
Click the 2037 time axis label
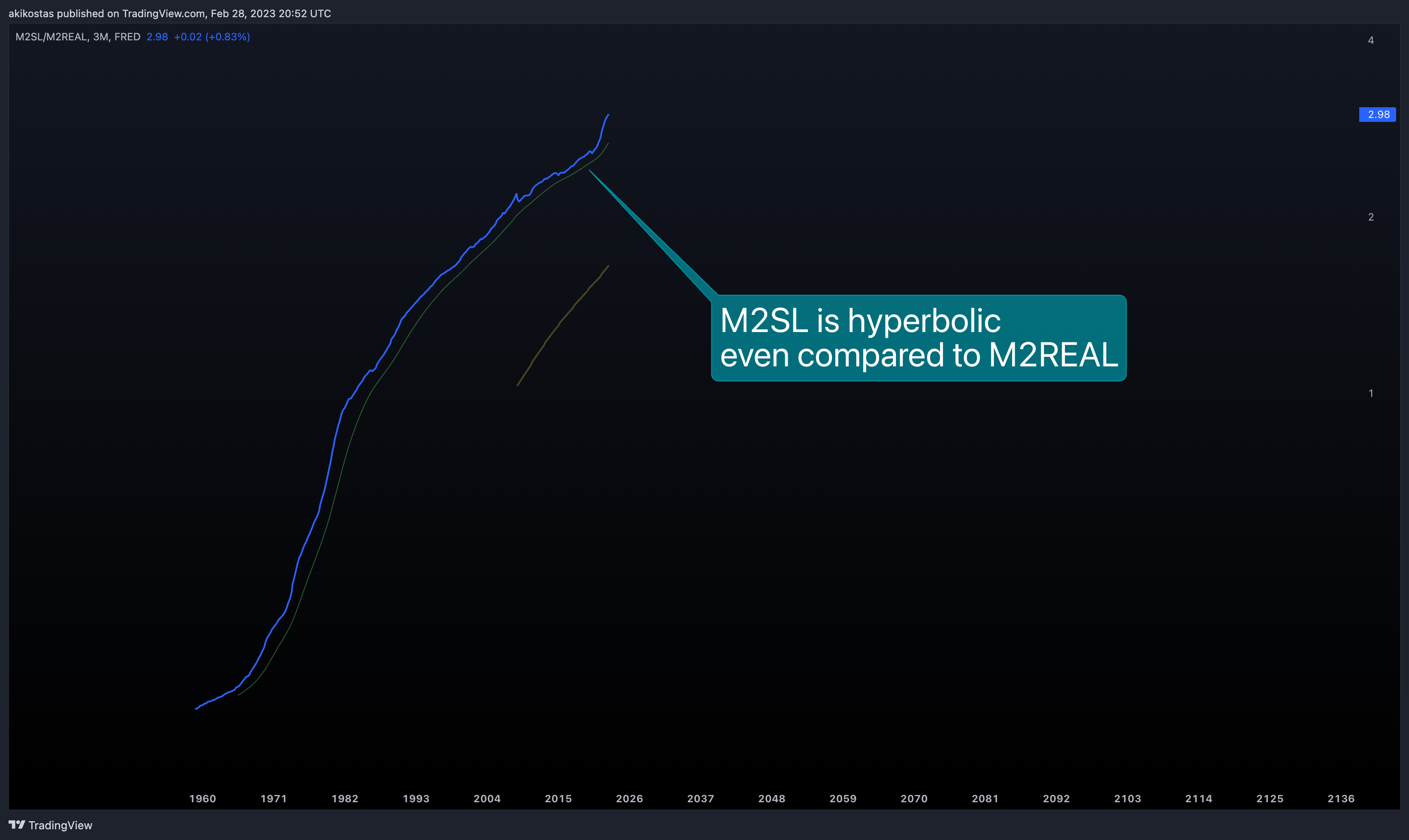click(x=701, y=799)
